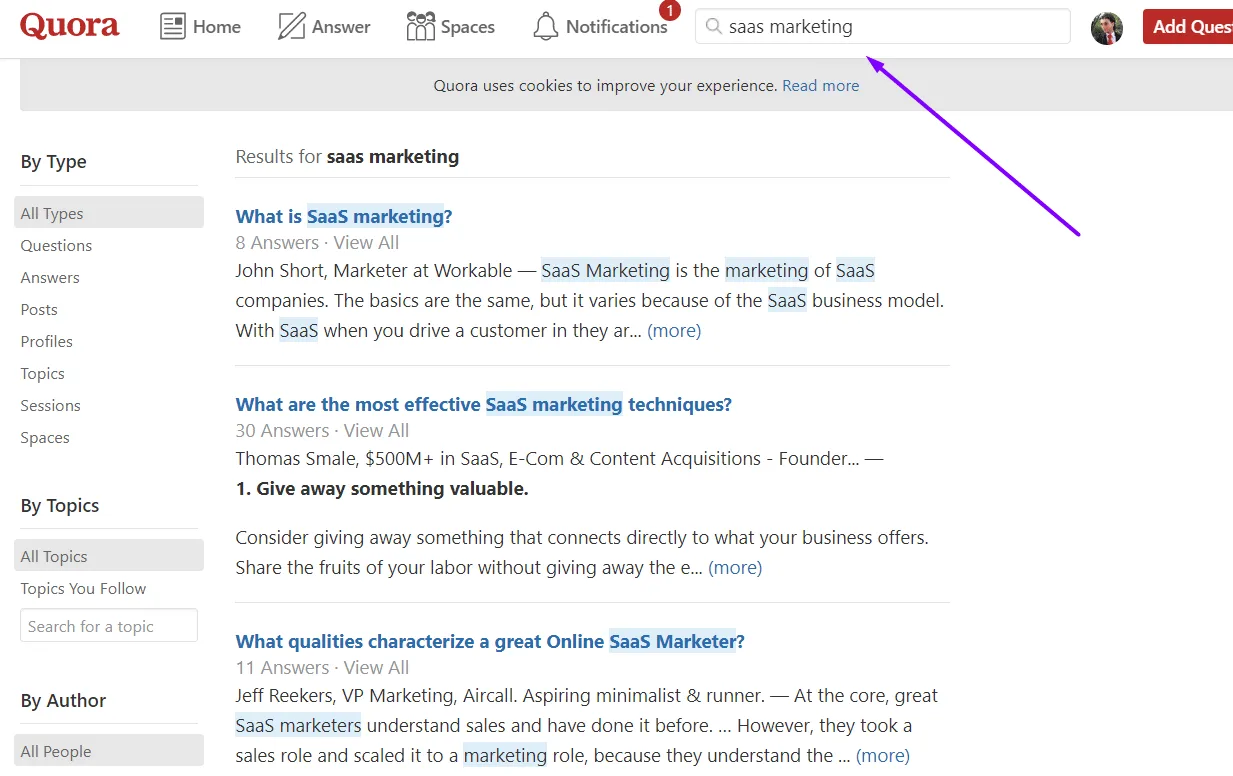The height and width of the screenshot is (776, 1233).
Task: Click the 'By Author' section heading
Action: (63, 700)
